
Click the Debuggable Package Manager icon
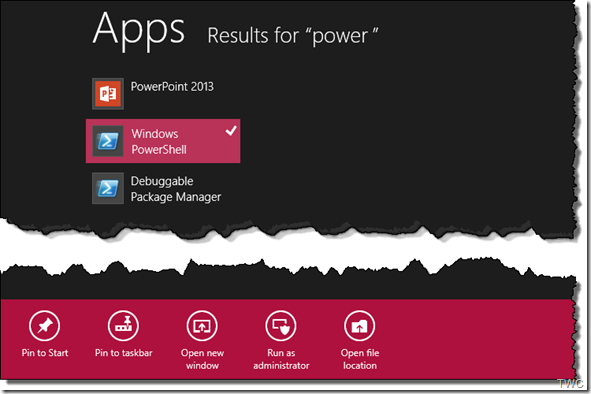point(108,188)
